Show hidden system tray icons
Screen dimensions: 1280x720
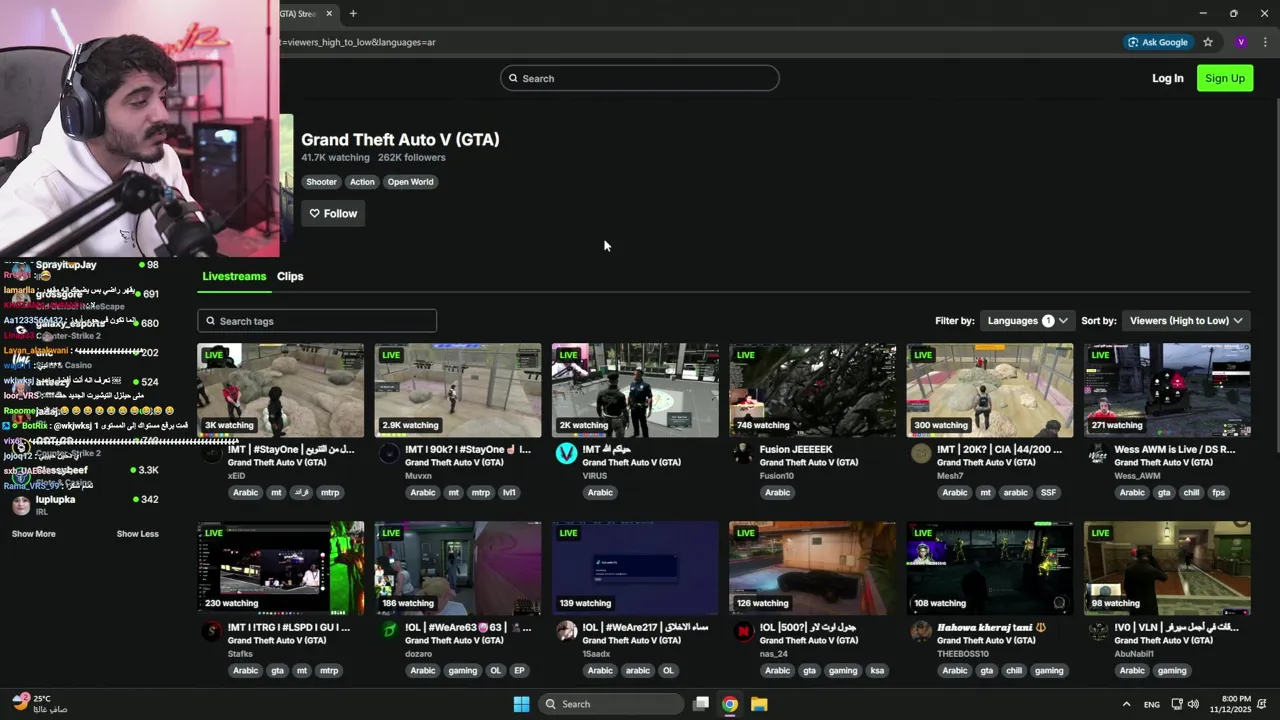coord(1126,704)
